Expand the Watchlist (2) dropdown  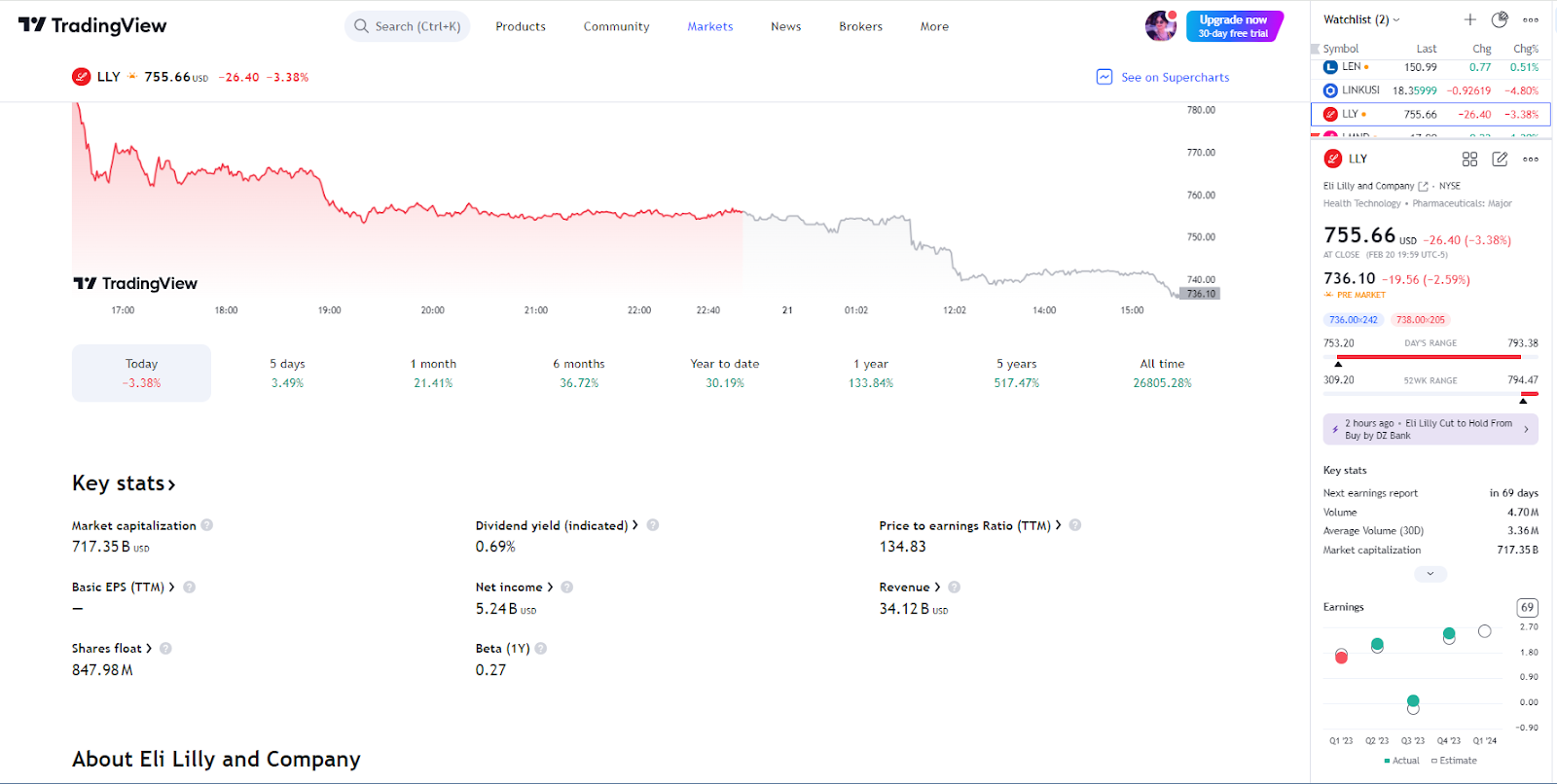tap(1361, 19)
